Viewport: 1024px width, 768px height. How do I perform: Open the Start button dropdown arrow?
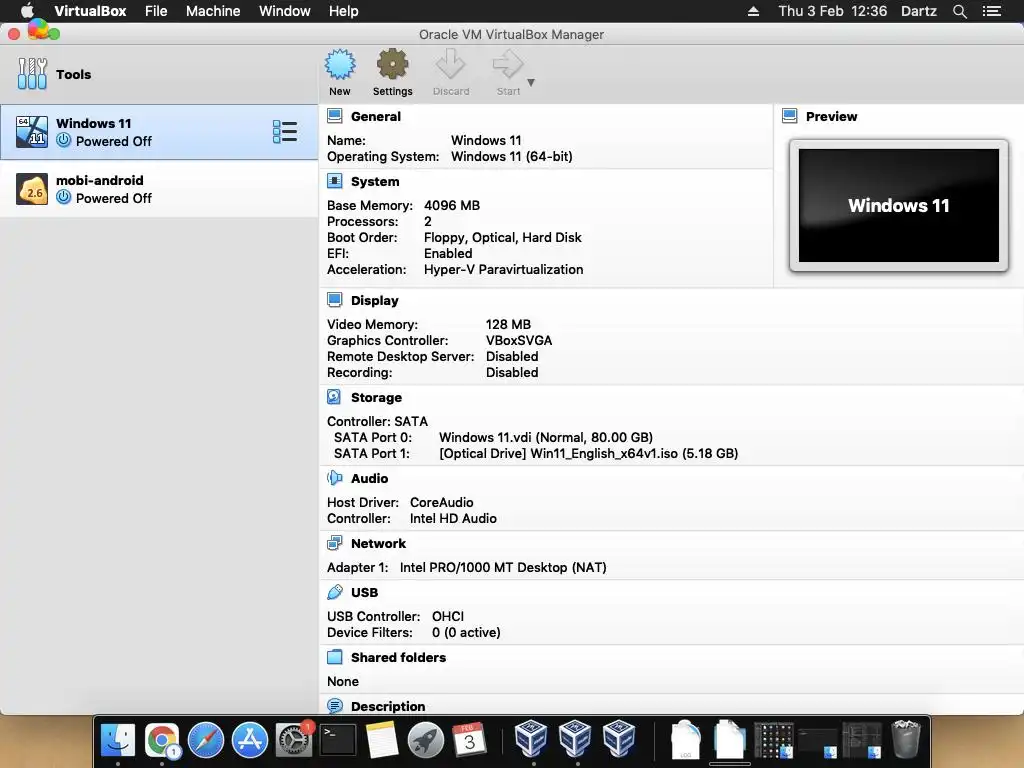click(x=531, y=82)
